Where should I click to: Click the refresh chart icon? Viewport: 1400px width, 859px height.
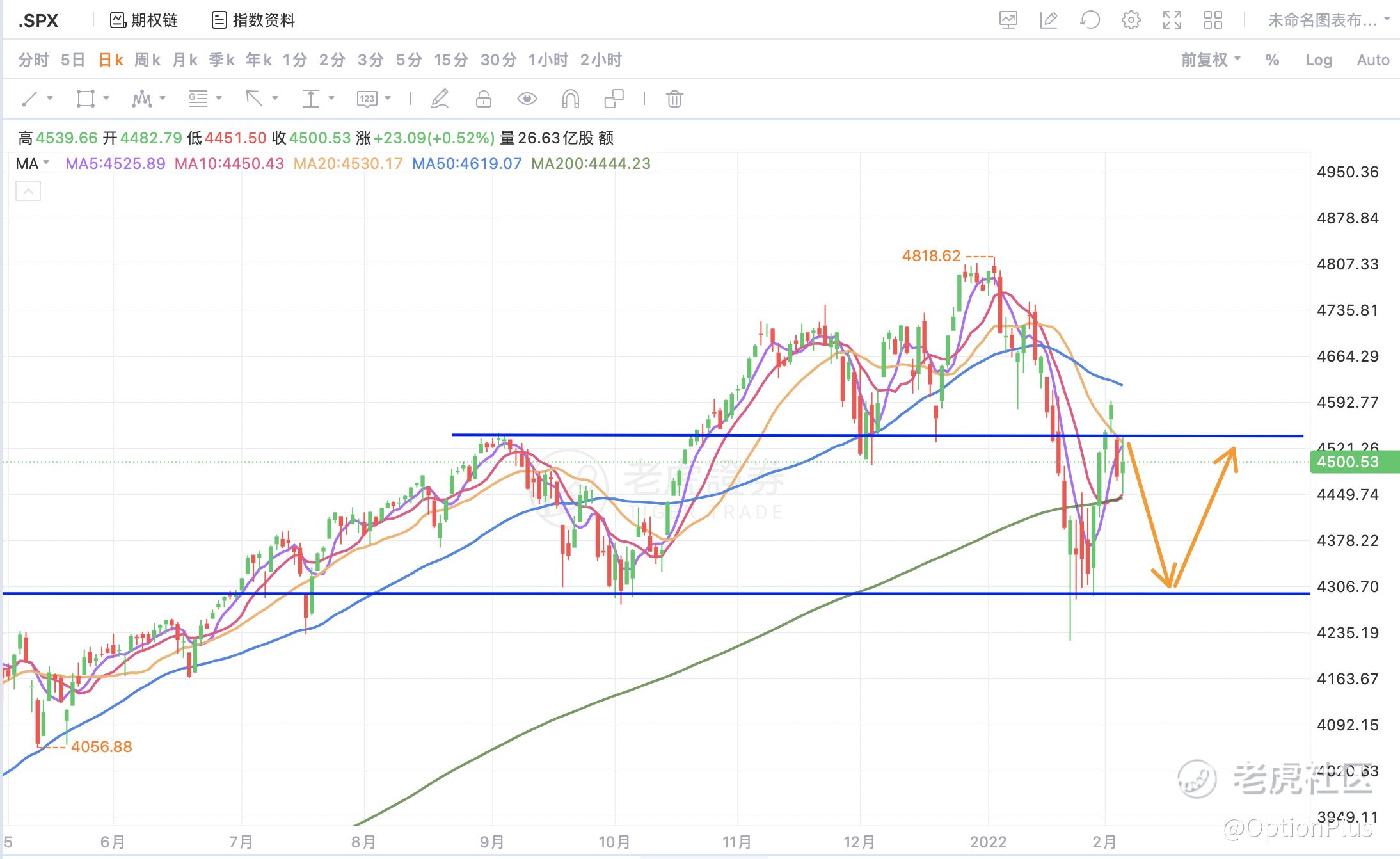click(1090, 20)
